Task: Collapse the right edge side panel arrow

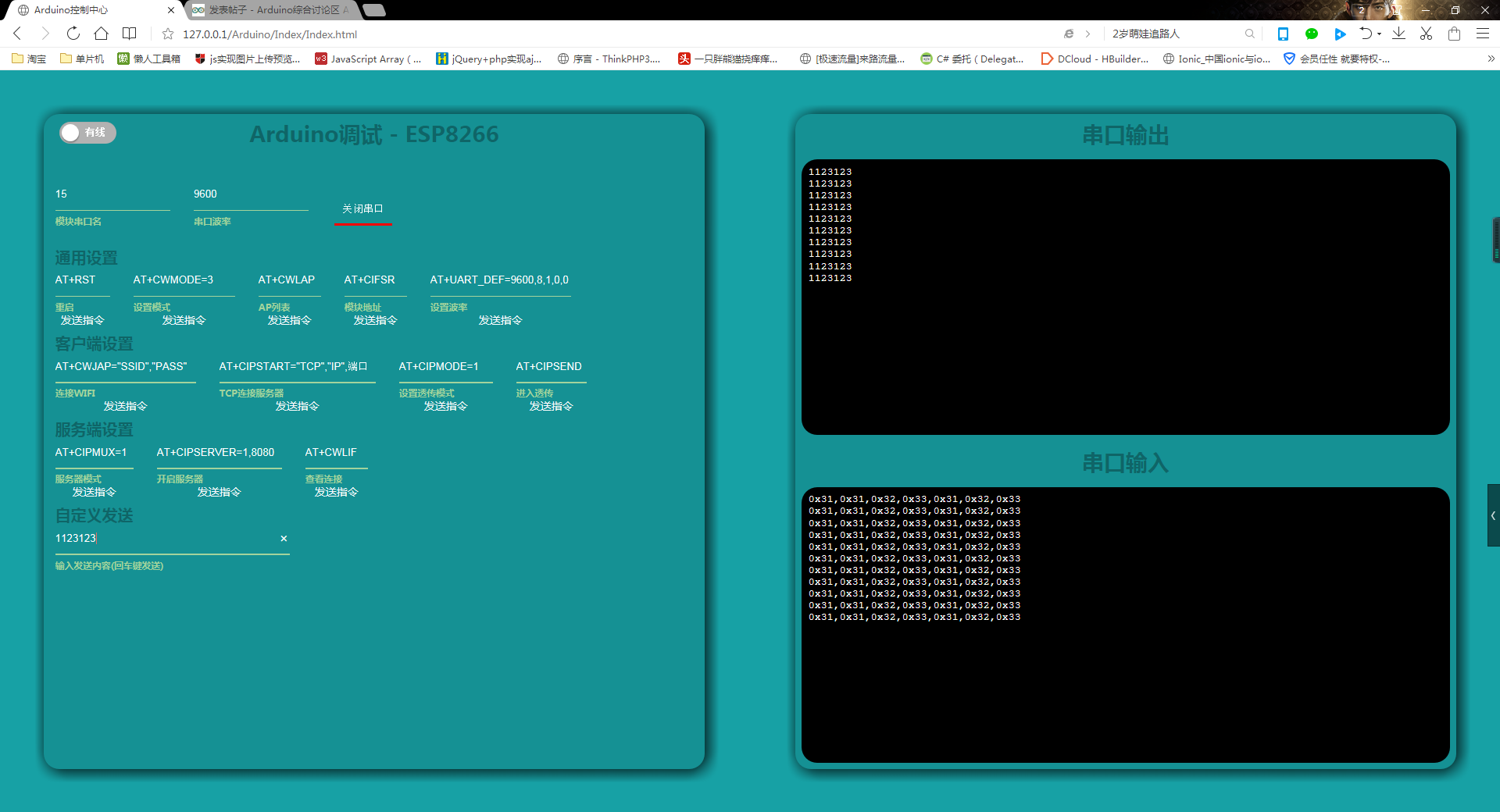Action: pos(1492,515)
